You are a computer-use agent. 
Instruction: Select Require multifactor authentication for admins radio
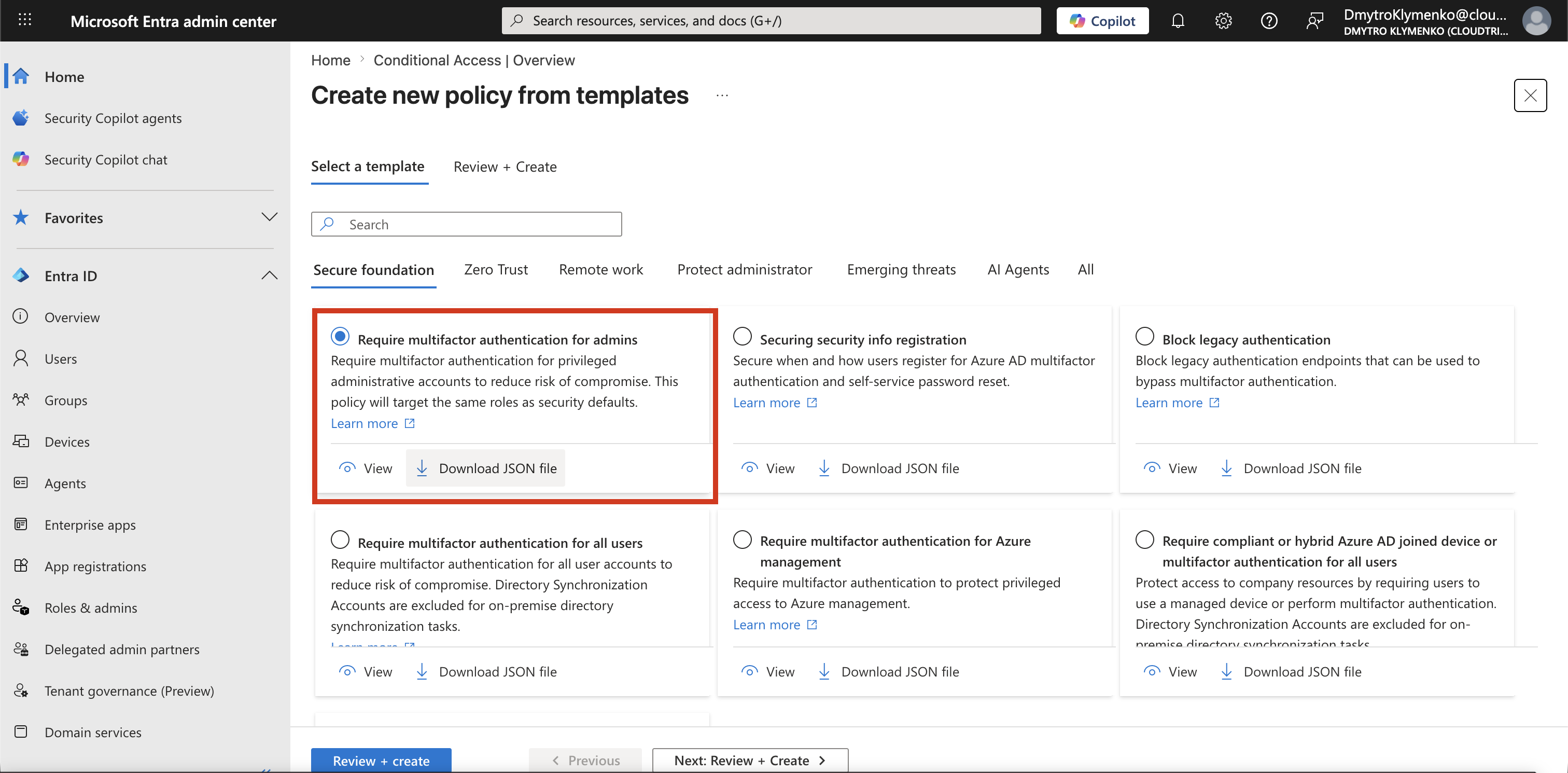pos(340,336)
